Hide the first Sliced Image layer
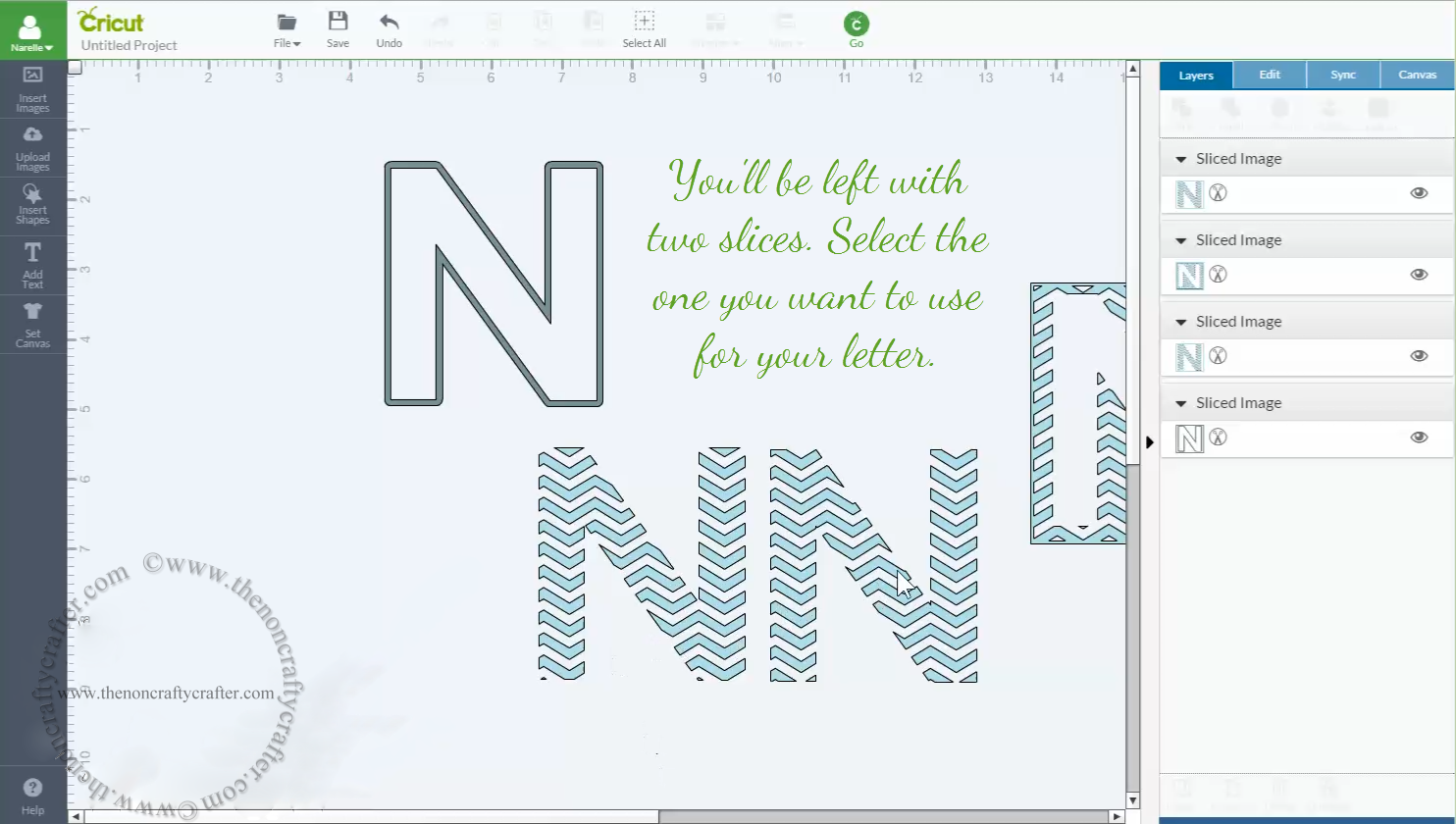This screenshot has height=824, width=1456. 1419,193
